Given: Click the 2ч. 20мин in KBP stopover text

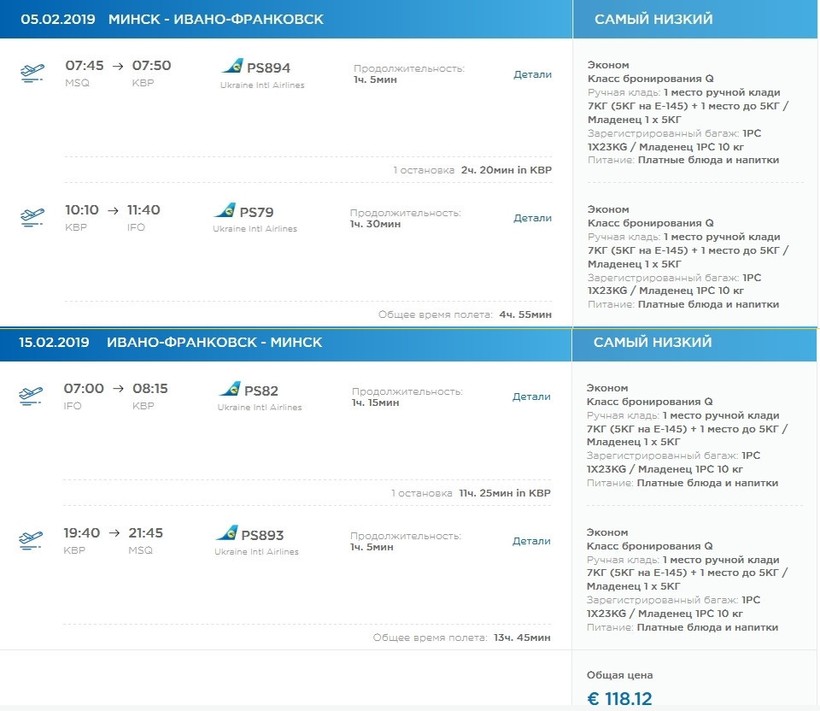Looking at the screenshot, I should pyautogui.click(x=506, y=170).
